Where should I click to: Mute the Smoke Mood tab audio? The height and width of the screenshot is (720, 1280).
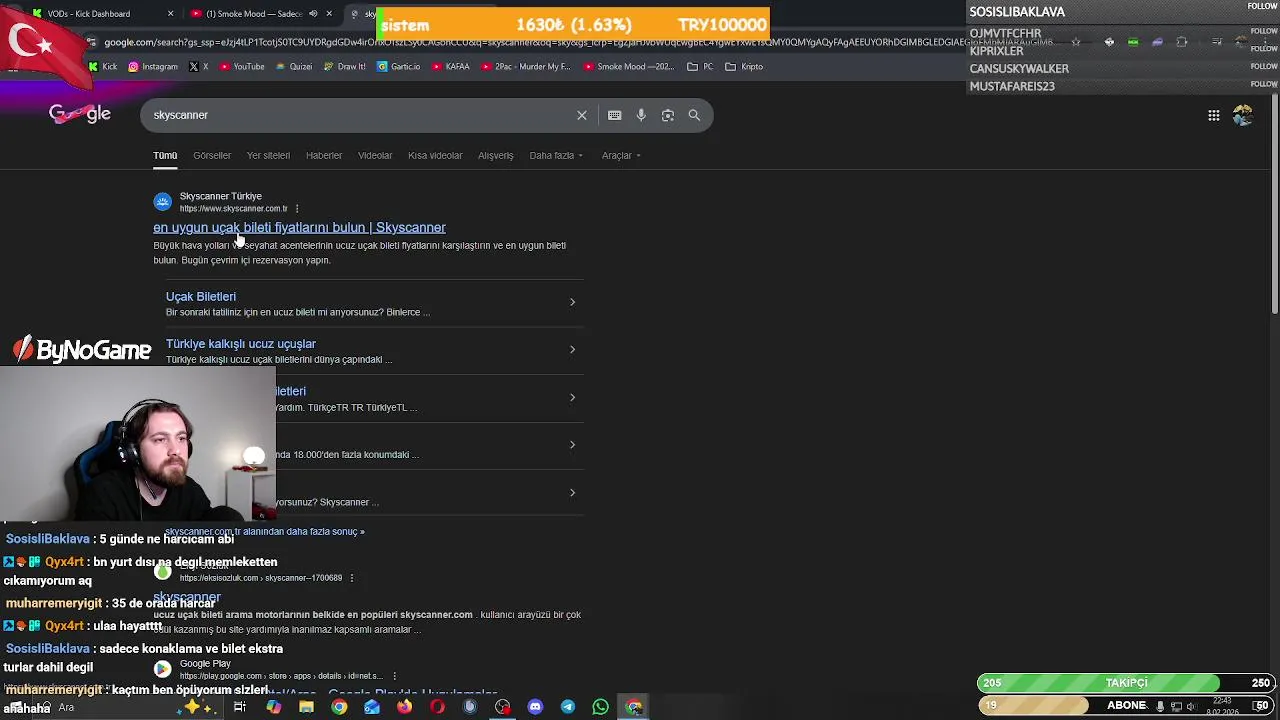[x=313, y=14]
